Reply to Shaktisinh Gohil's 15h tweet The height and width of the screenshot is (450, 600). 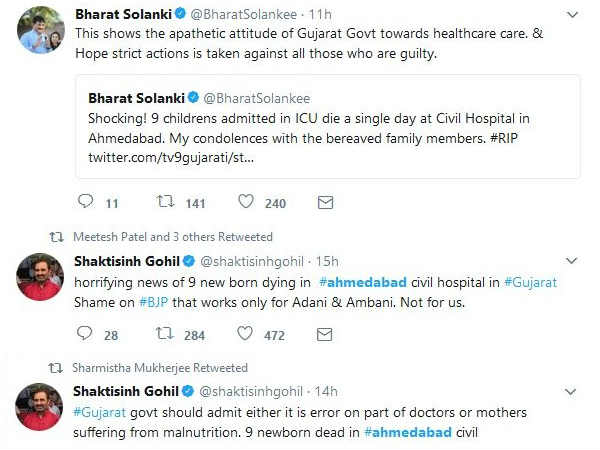[85, 335]
